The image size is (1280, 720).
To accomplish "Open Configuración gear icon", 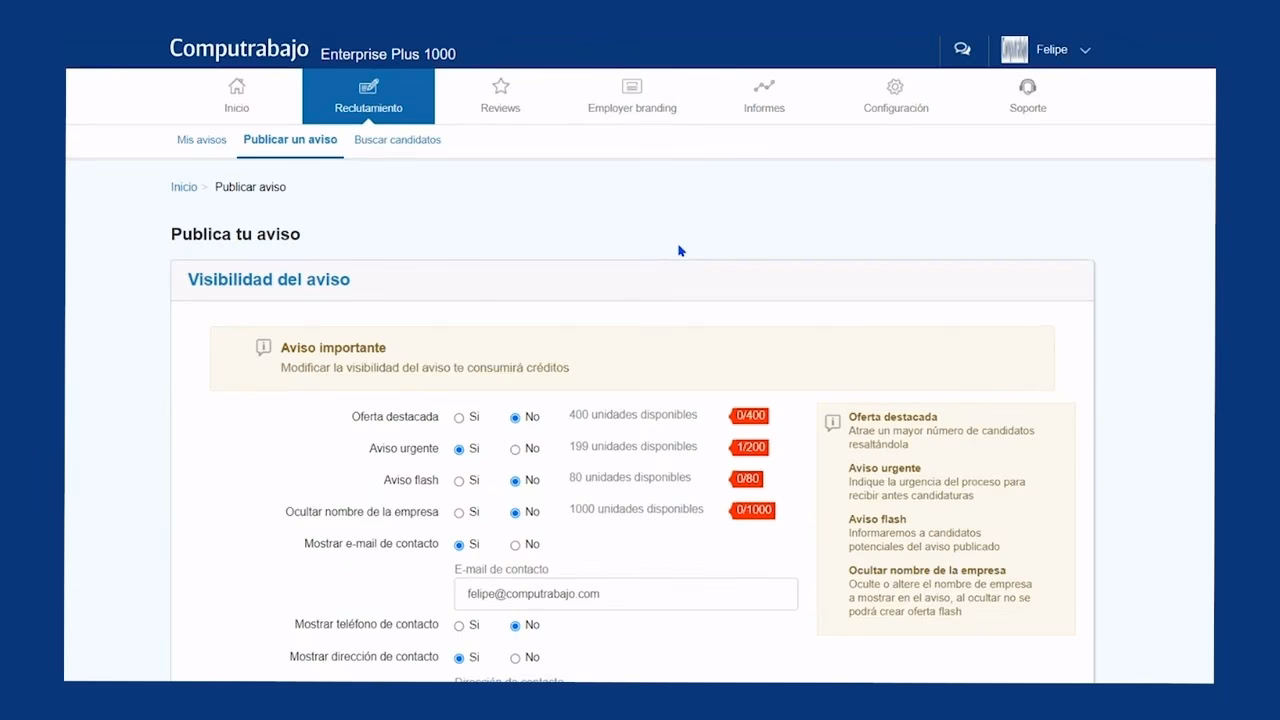I will coord(895,87).
